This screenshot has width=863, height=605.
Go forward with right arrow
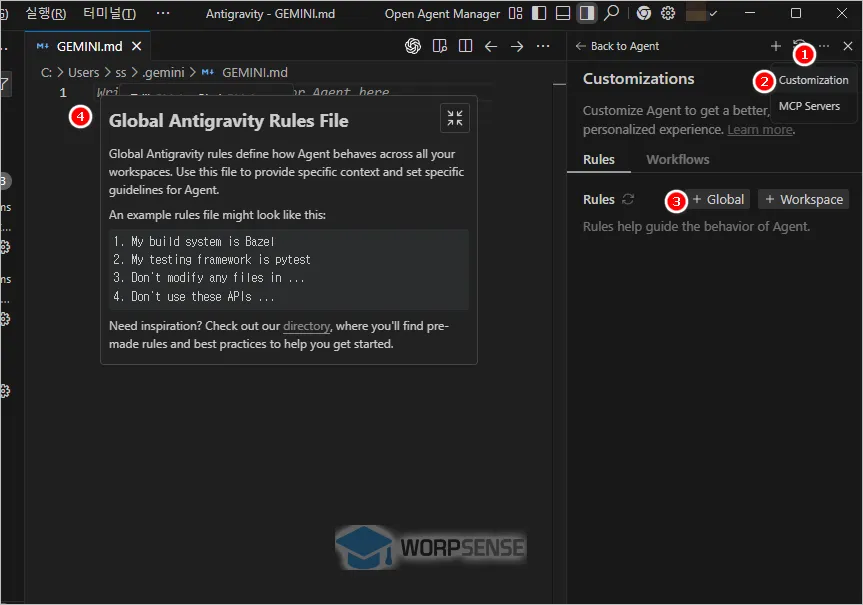click(x=517, y=46)
